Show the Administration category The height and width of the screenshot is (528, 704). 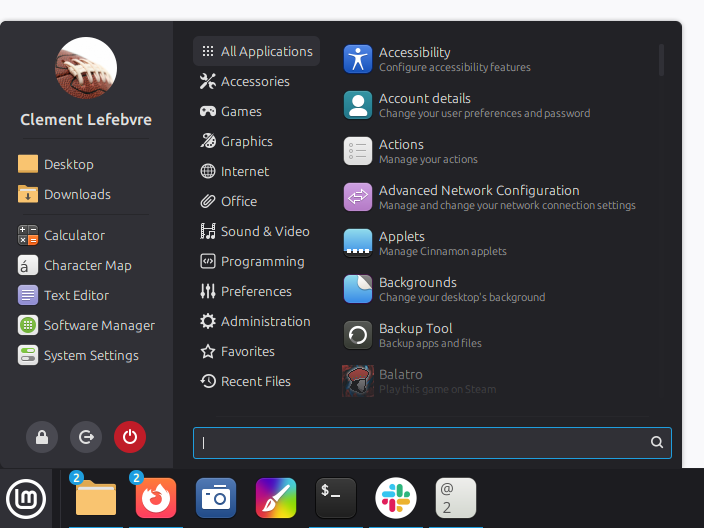pyautogui.click(x=265, y=321)
